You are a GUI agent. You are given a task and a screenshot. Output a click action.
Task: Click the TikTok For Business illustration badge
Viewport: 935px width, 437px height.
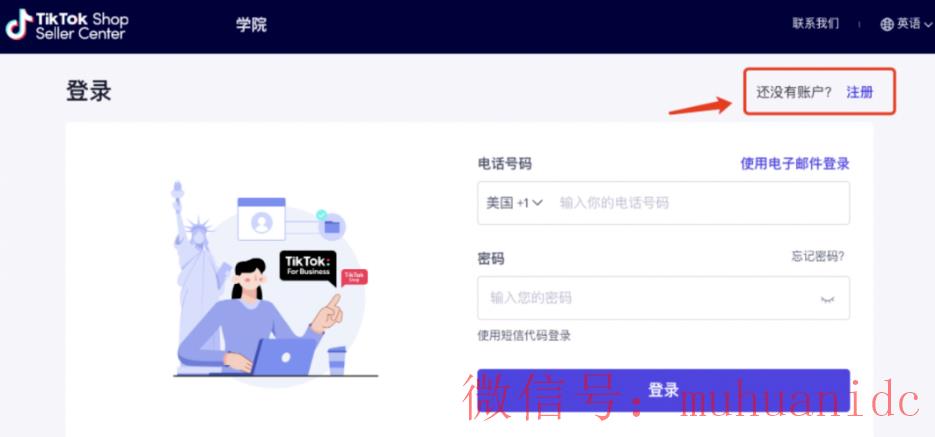tap(308, 266)
